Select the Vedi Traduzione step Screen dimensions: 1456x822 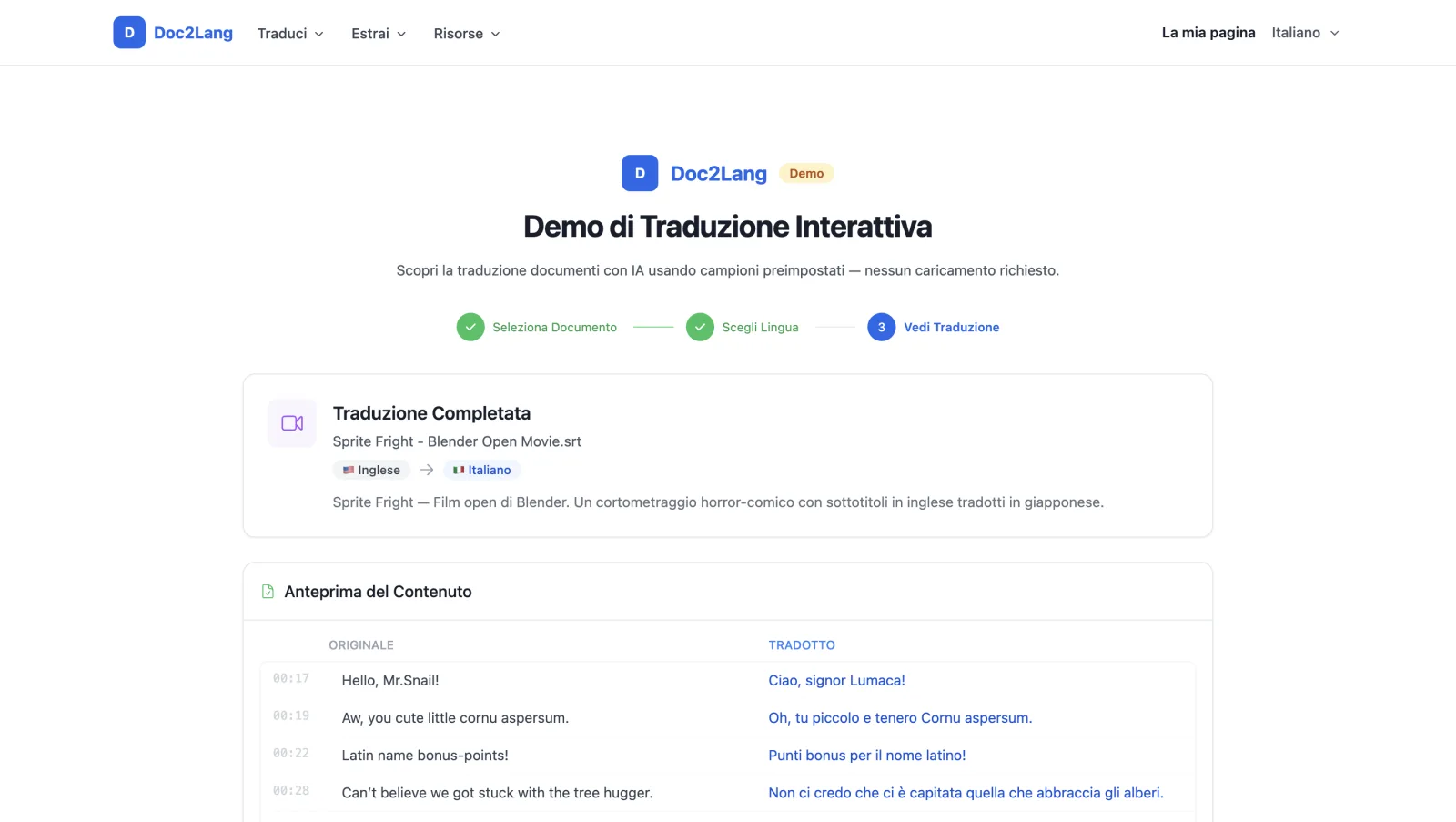coord(951,327)
